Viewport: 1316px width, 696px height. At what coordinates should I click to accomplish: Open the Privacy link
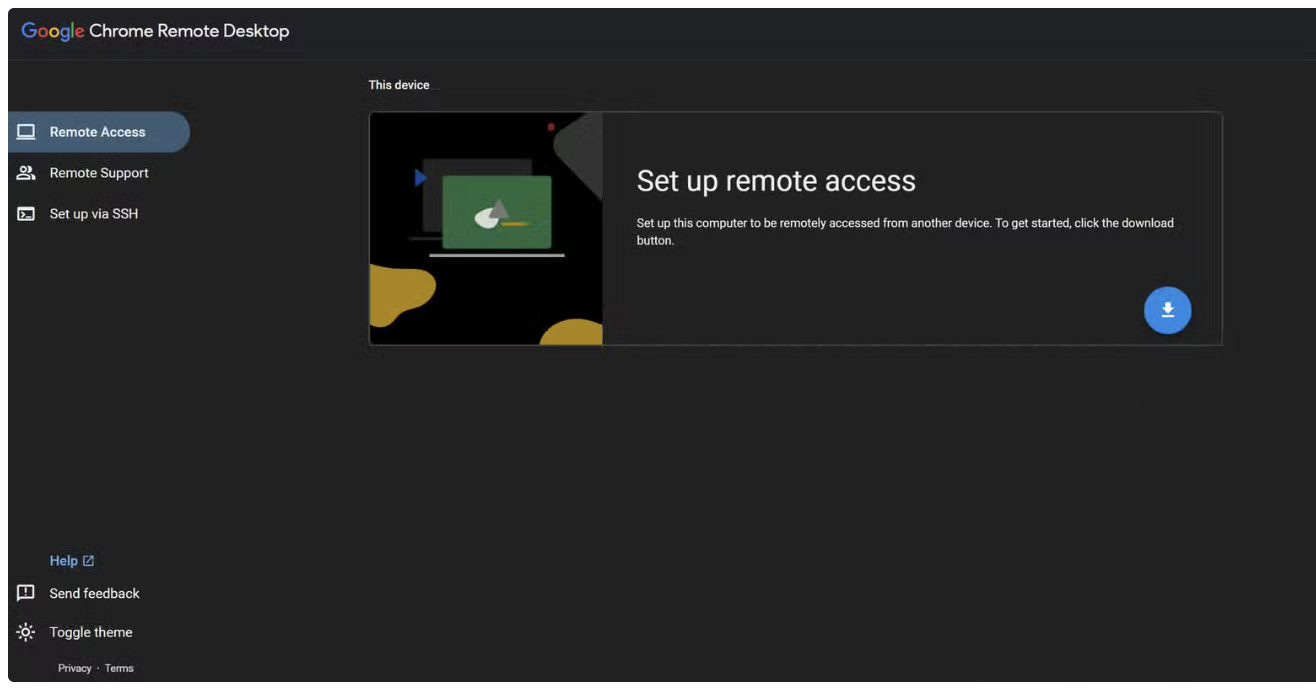(x=74, y=668)
